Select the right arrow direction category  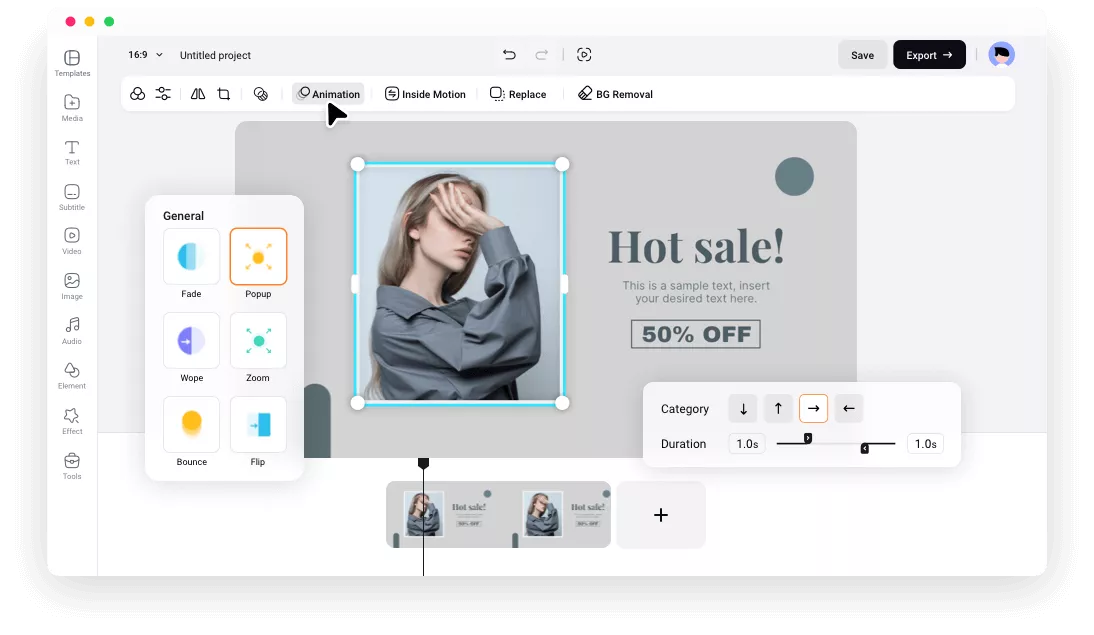pyautogui.click(x=813, y=408)
